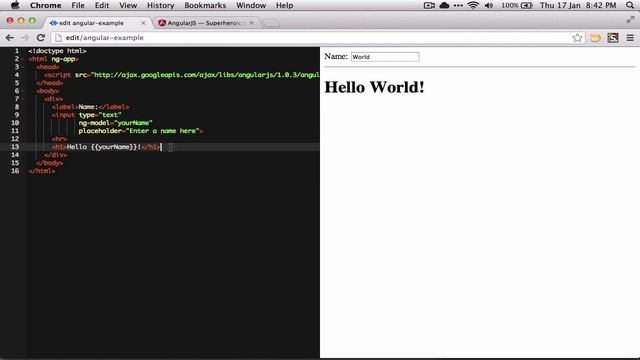Reload the current page
The width and height of the screenshot is (640, 360).
tap(40, 38)
